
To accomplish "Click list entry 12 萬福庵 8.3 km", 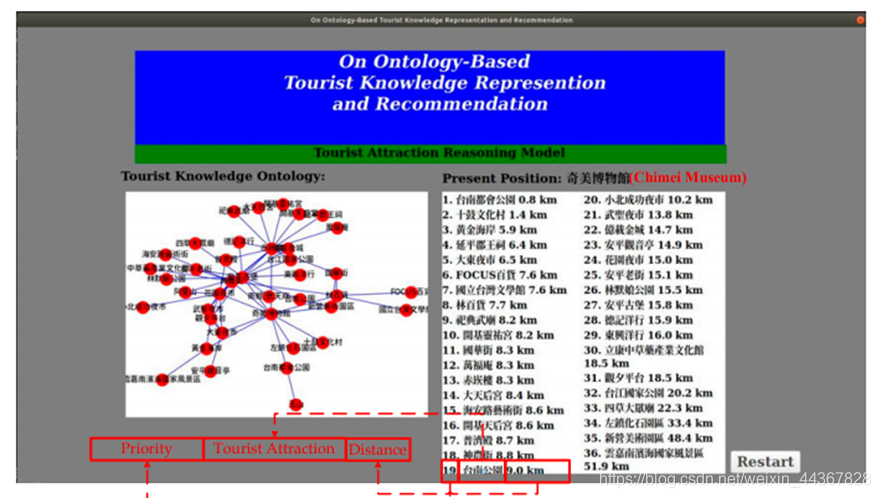I will (x=488, y=365).
